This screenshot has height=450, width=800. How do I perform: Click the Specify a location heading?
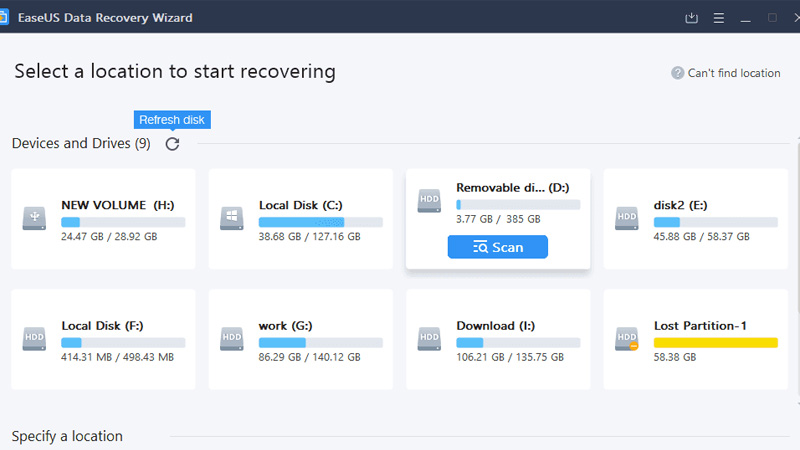pyautogui.click(x=67, y=436)
